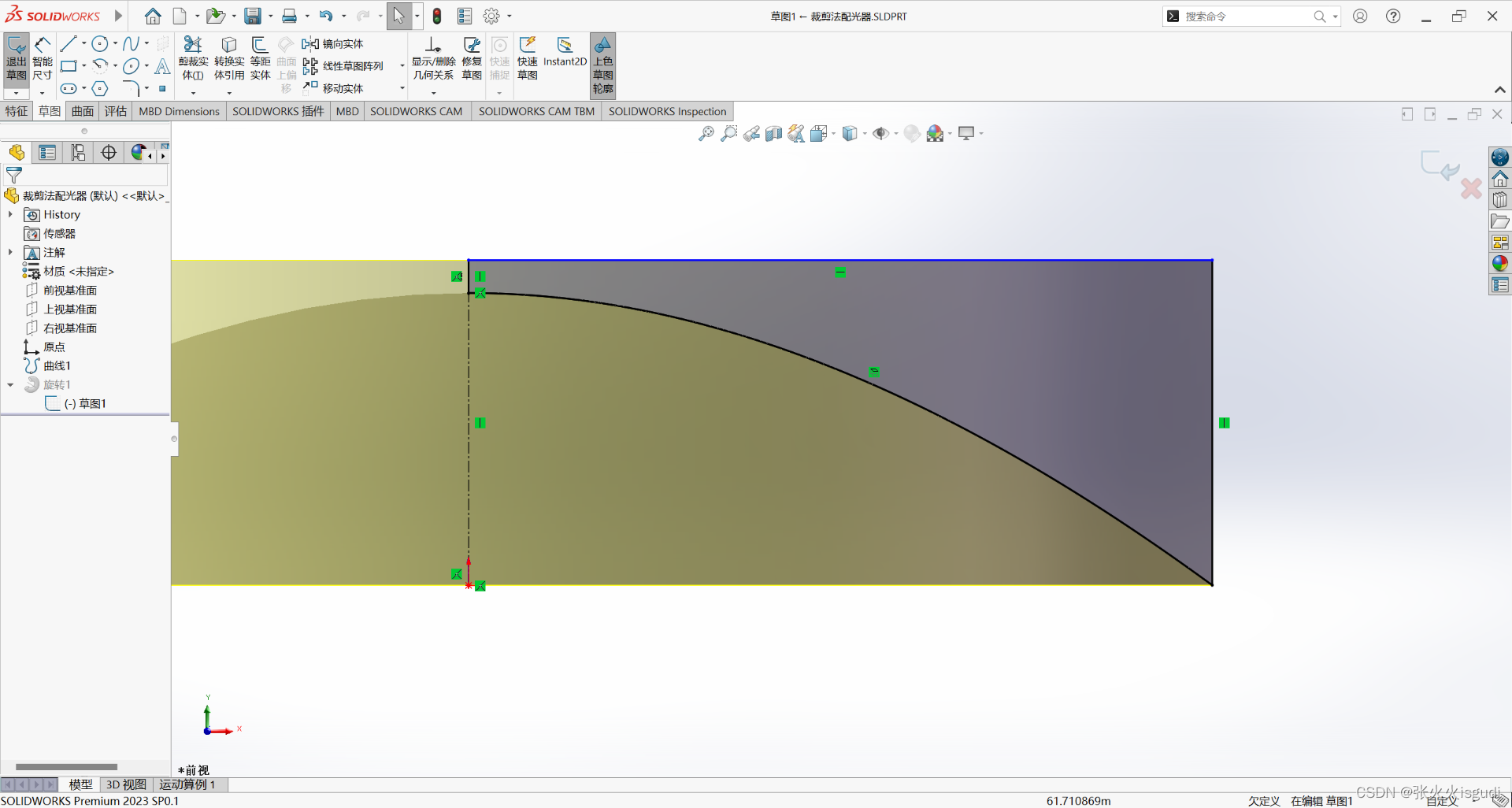Cancel sketch with the red X
This screenshot has width=1512, height=808.
(1471, 188)
